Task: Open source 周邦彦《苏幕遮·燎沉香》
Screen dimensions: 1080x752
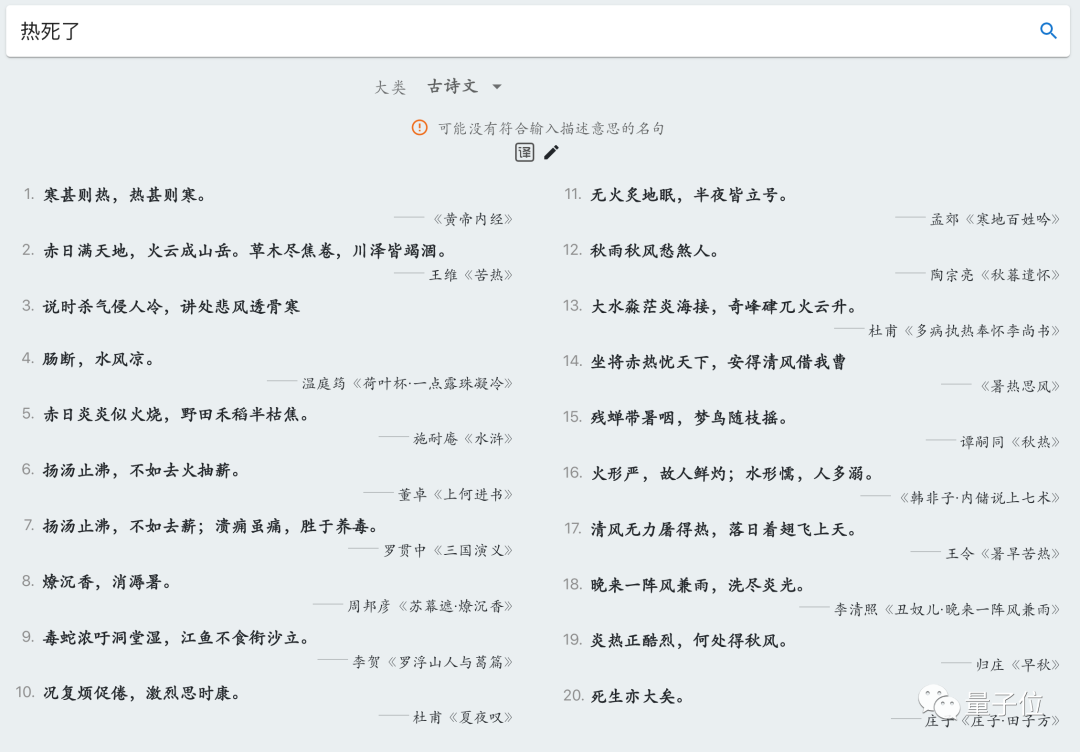Action: pyautogui.click(x=430, y=607)
